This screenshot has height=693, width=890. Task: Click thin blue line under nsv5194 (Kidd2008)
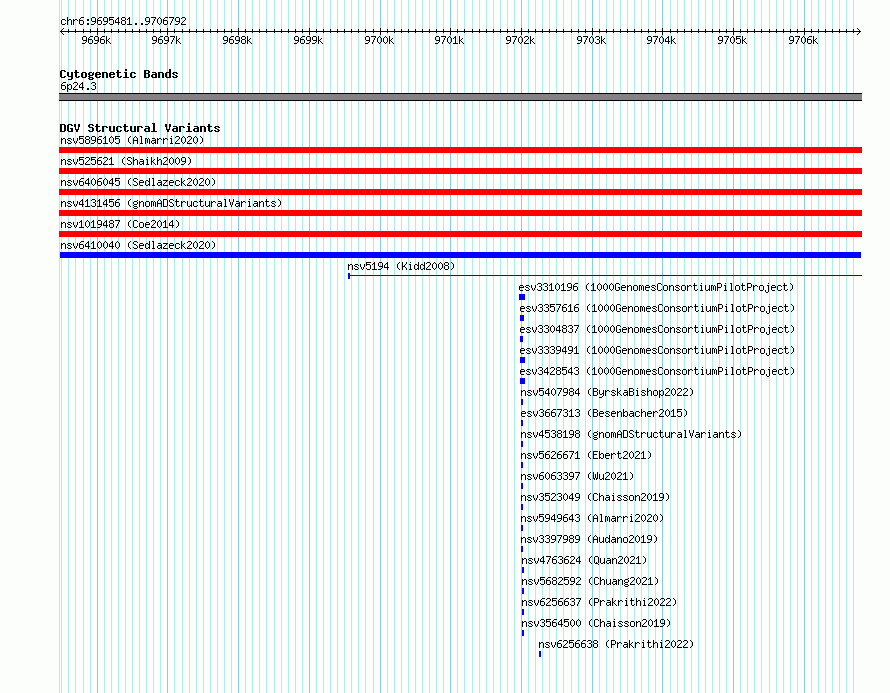click(x=605, y=276)
